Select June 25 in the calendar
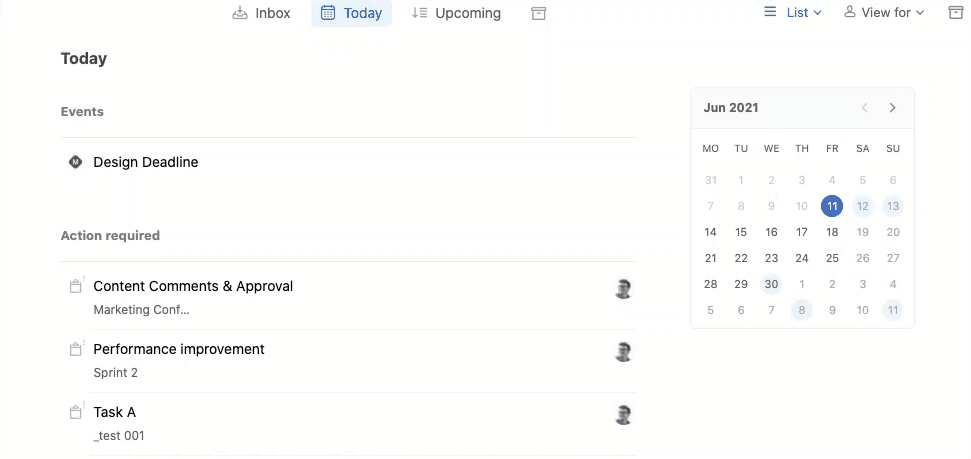The height and width of the screenshot is (459, 971). coord(832,258)
